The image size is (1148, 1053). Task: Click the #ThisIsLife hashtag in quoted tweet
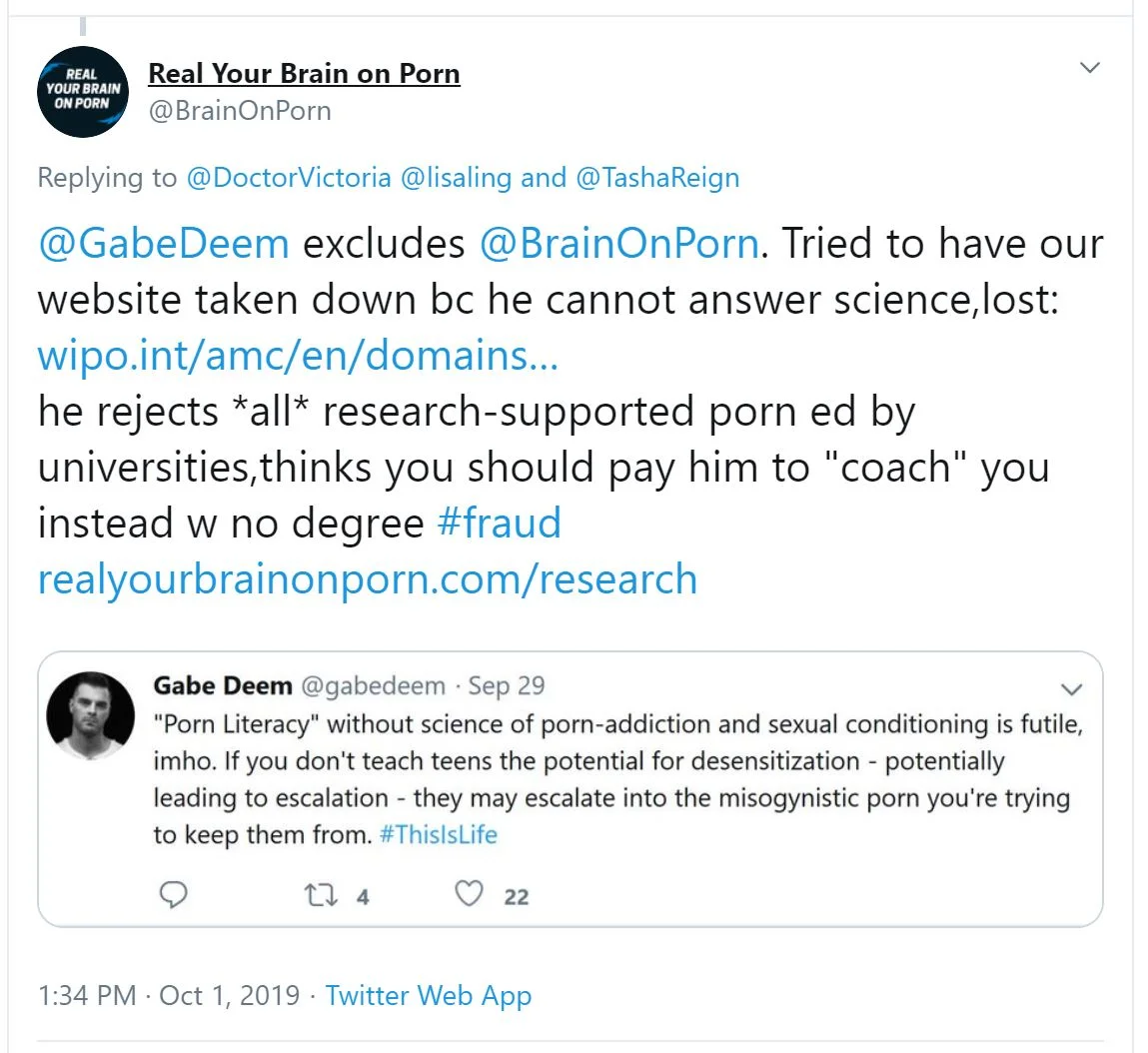click(x=439, y=834)
